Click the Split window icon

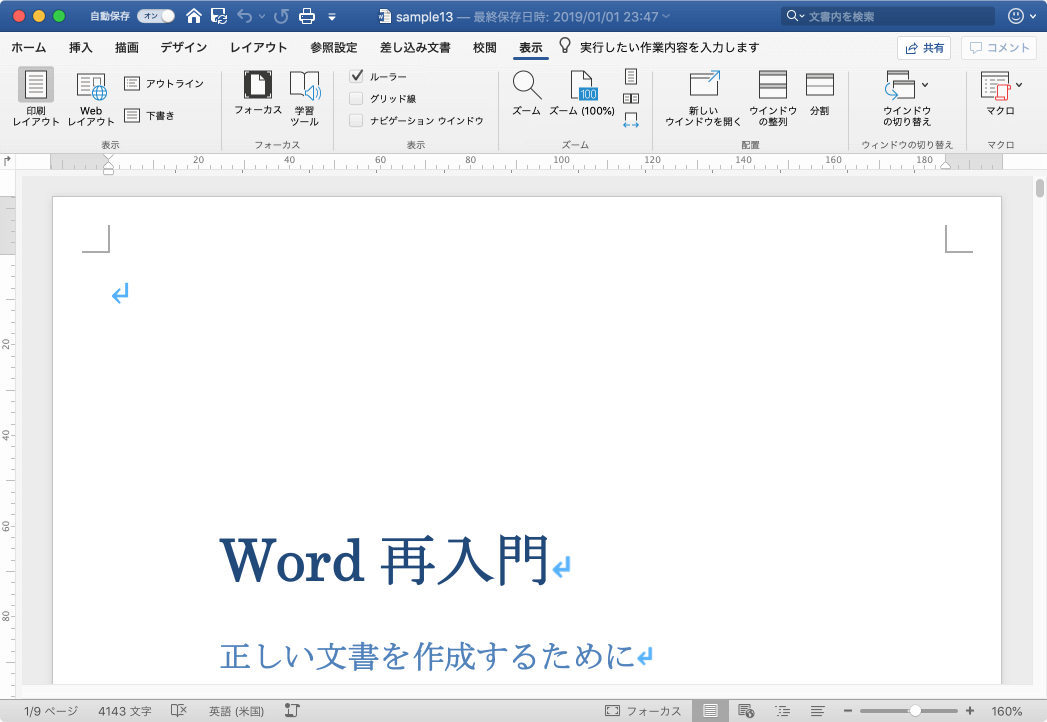(820, 85)
